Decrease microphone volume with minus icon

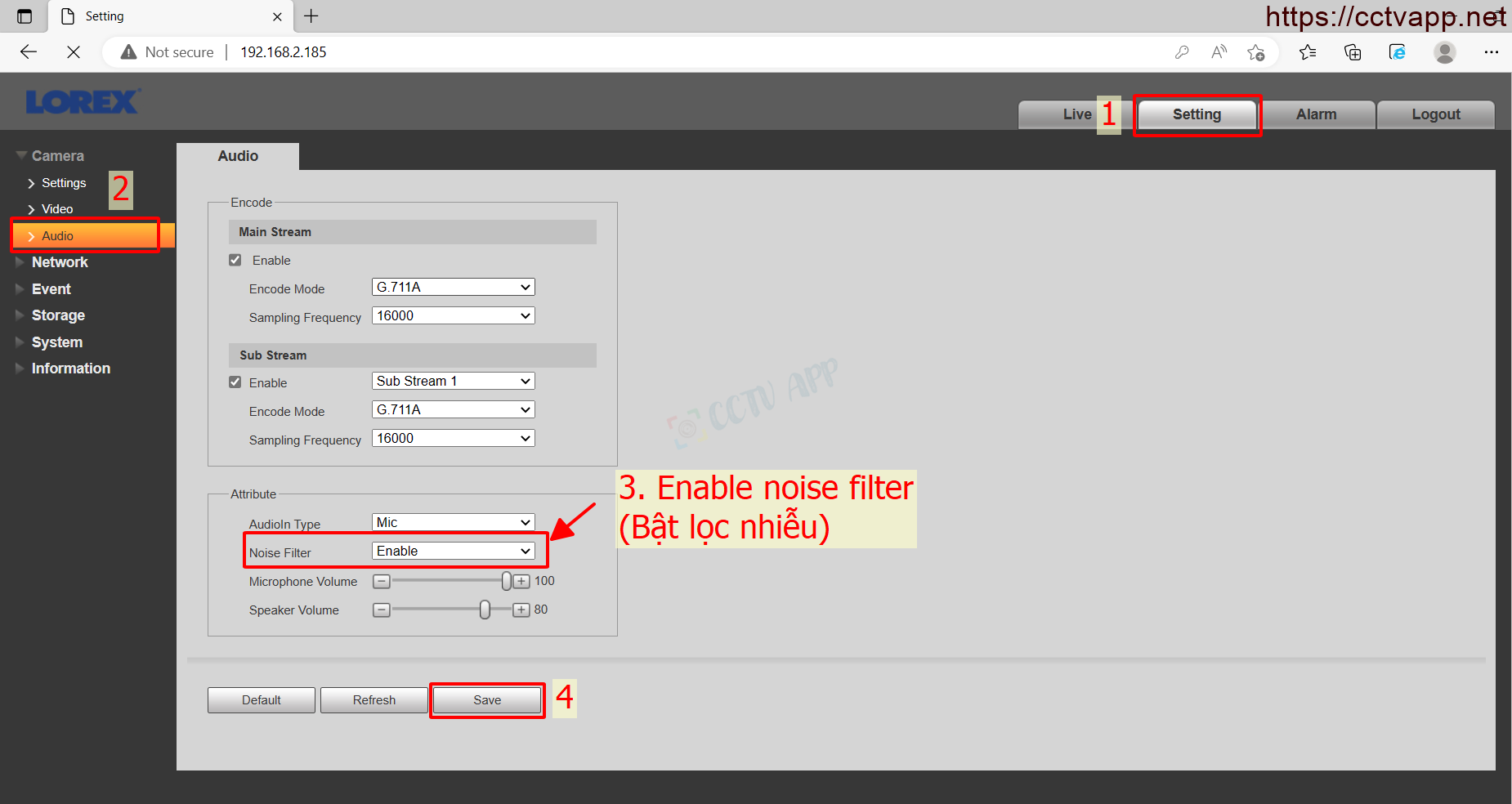click(382, 582)
